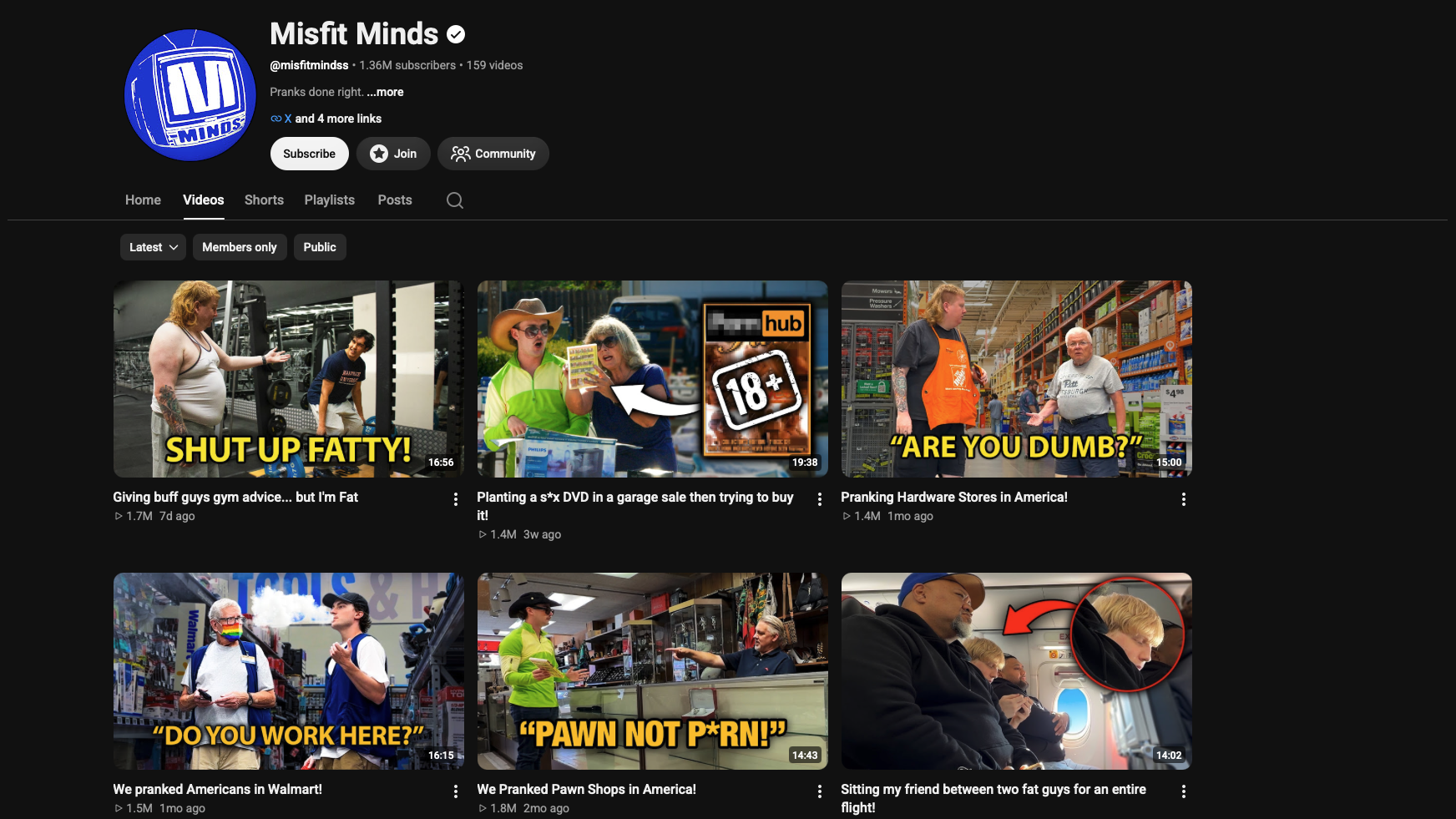
Task: Click the @misfitmindss handle
Action: (309, 65)
